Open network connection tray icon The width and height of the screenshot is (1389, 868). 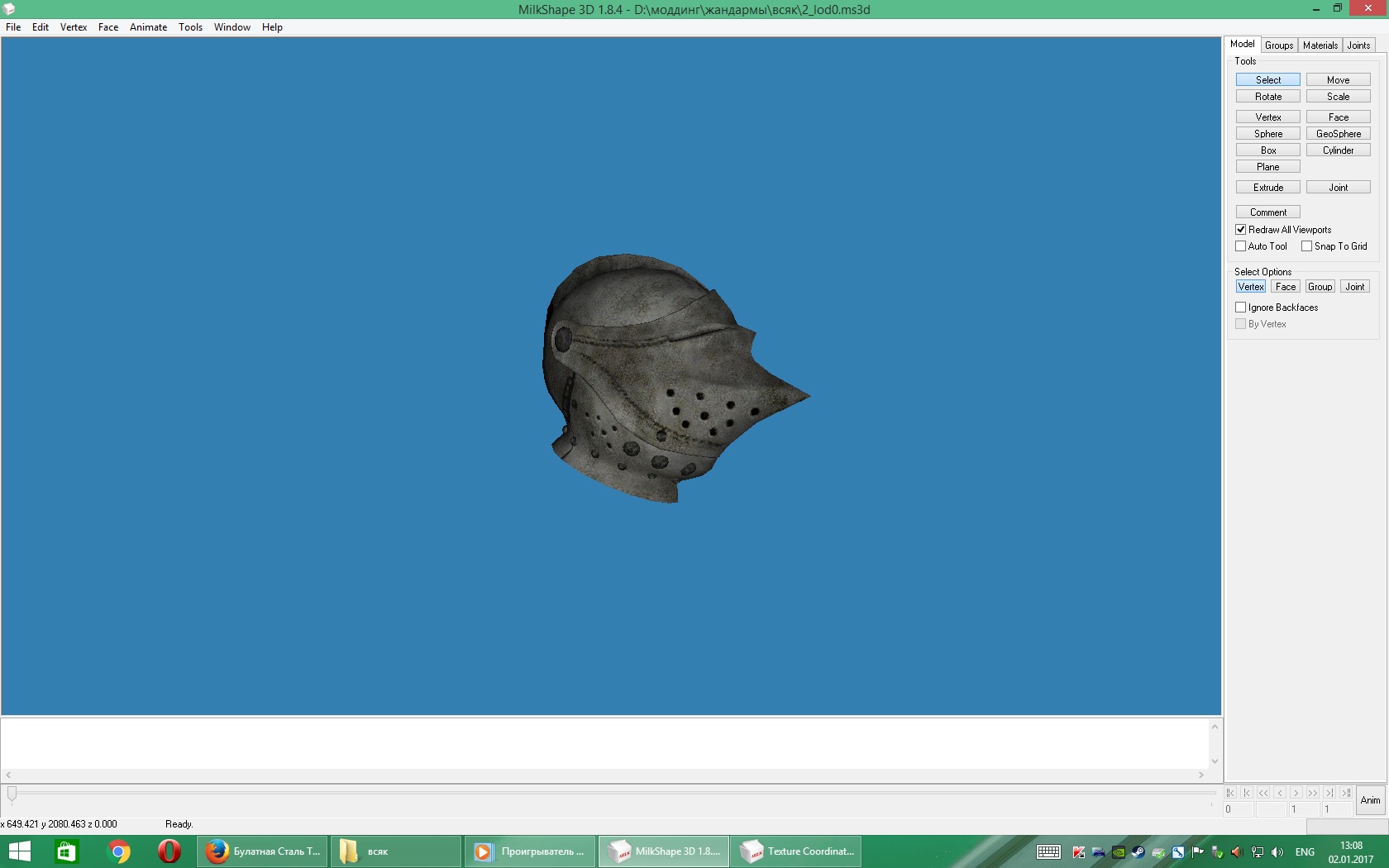(1258, 852)
